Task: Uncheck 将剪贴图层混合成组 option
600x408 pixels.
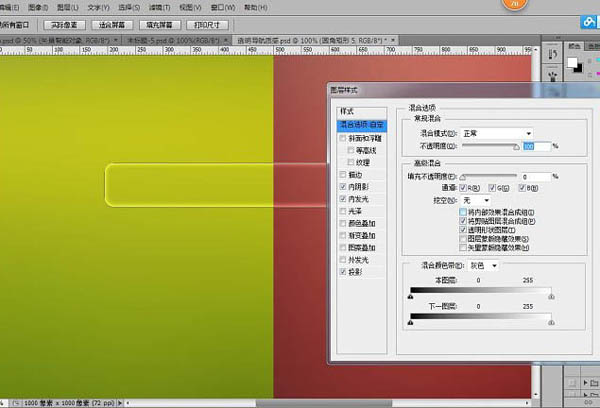Action: coord(463,221)
